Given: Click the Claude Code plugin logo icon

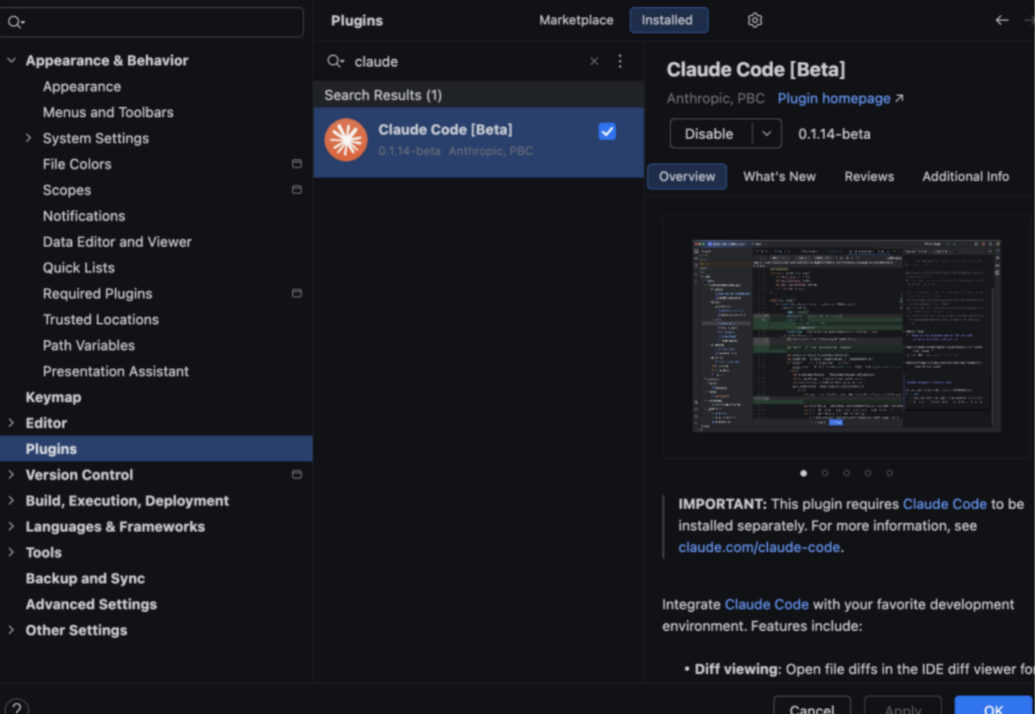Looking at the screenshot, I should tap(346, 140).
